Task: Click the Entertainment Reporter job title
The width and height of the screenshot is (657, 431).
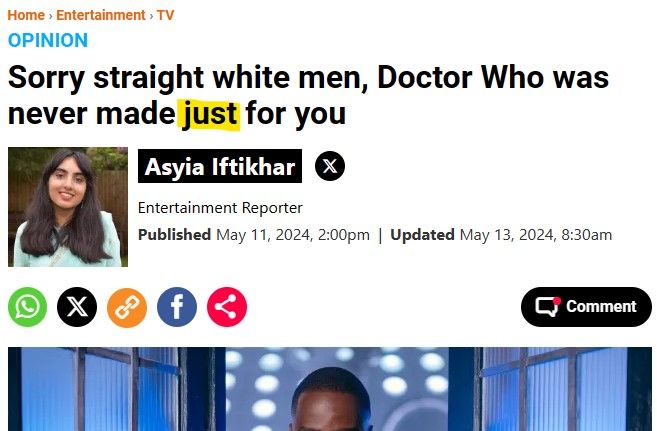Action: (220, 208)
